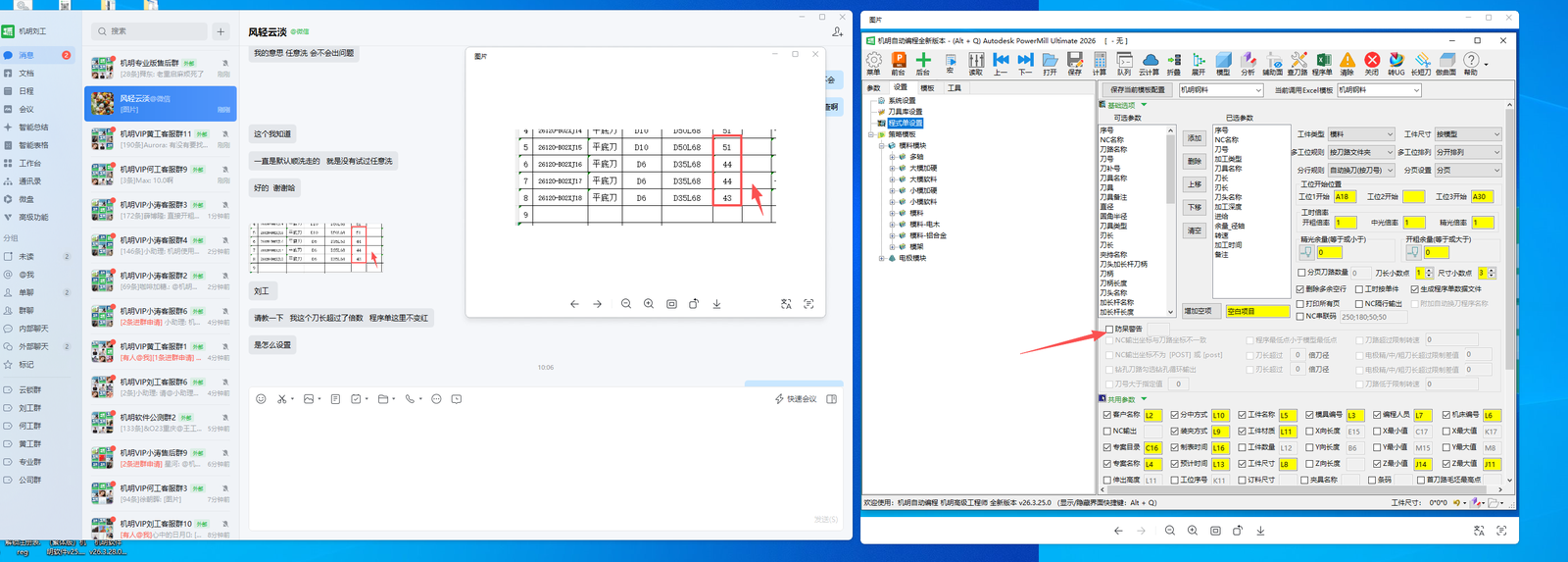Enable the NC串联码 checkbox
The height and width of the screenshot is (562, 1568).
(1299, 316)
